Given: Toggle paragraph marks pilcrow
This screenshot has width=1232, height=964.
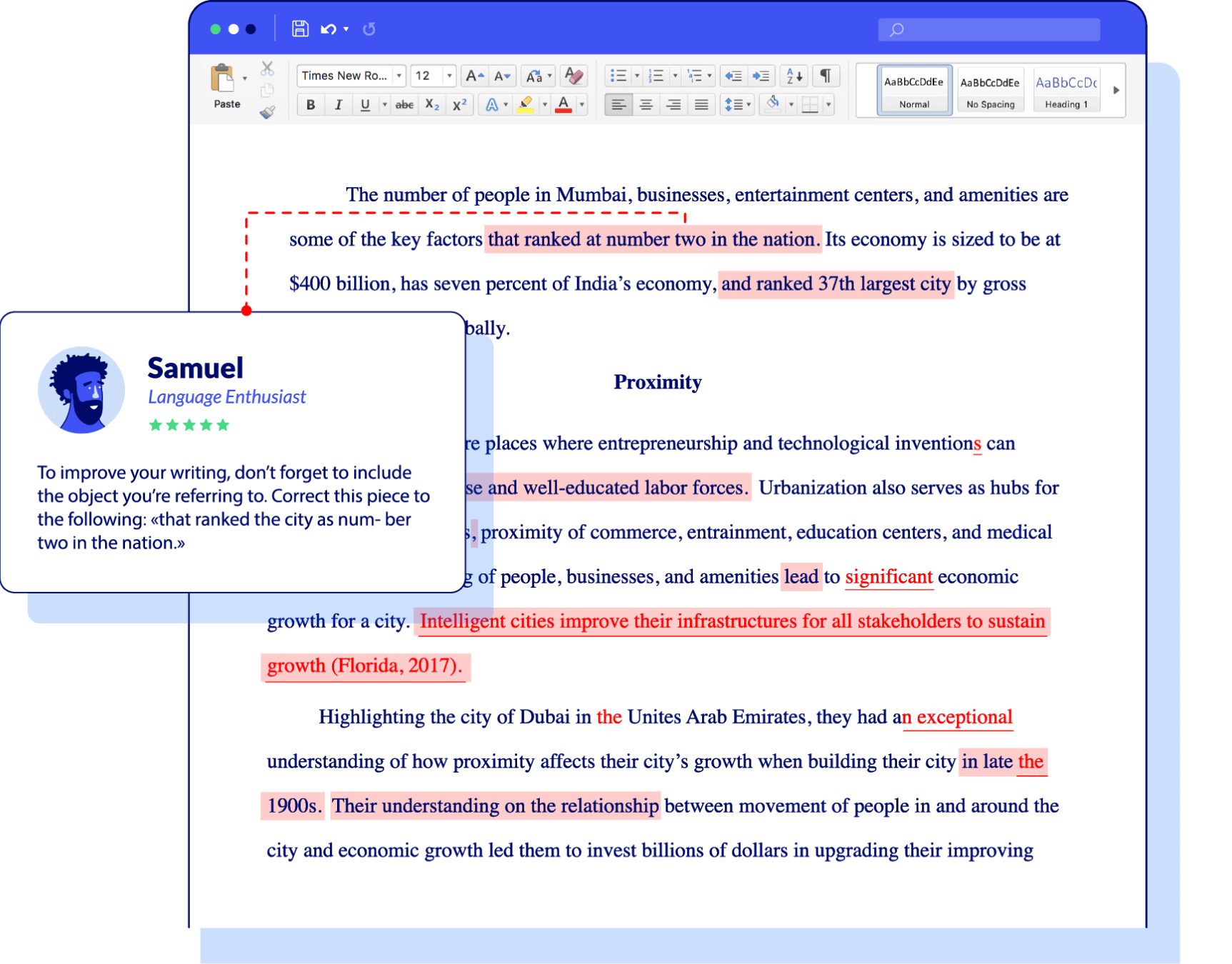Looking at the screenshot, I should (x=826, y=76).
